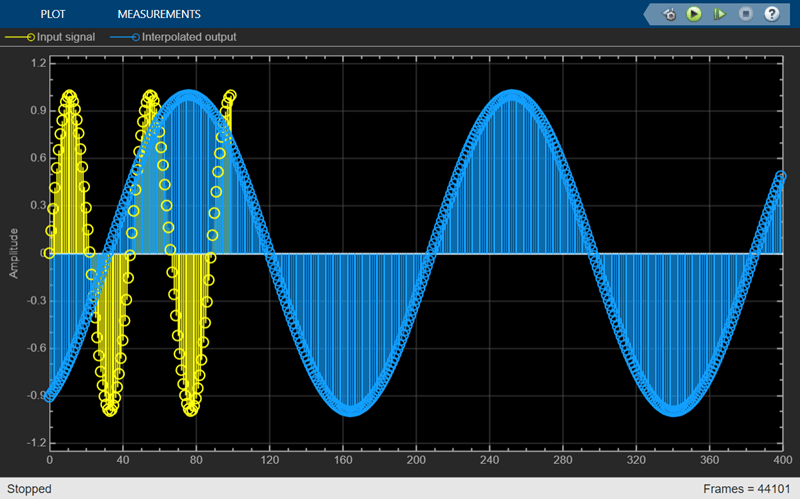Open the scope configuration gear icon
800x499 pixels.
tap(669, 14)
